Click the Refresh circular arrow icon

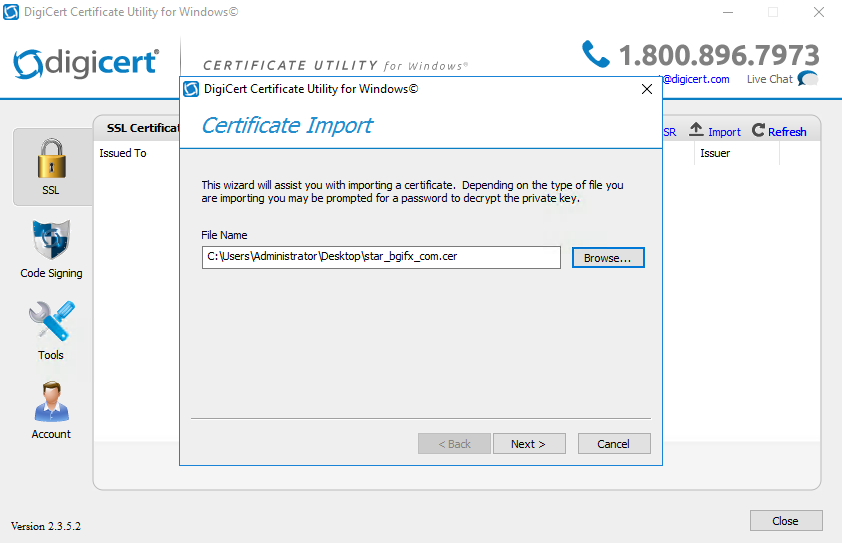tap(758, 129)
